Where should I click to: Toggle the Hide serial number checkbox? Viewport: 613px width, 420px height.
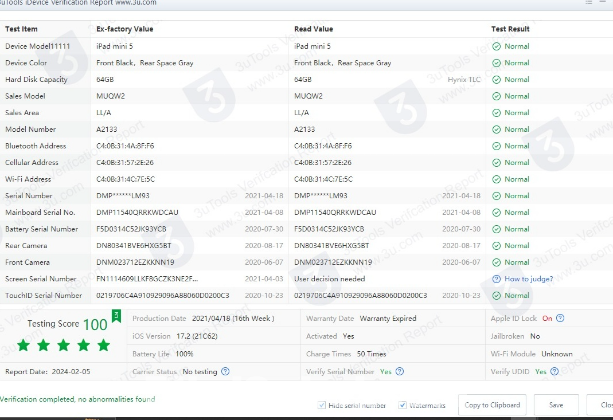coord(322,405)
